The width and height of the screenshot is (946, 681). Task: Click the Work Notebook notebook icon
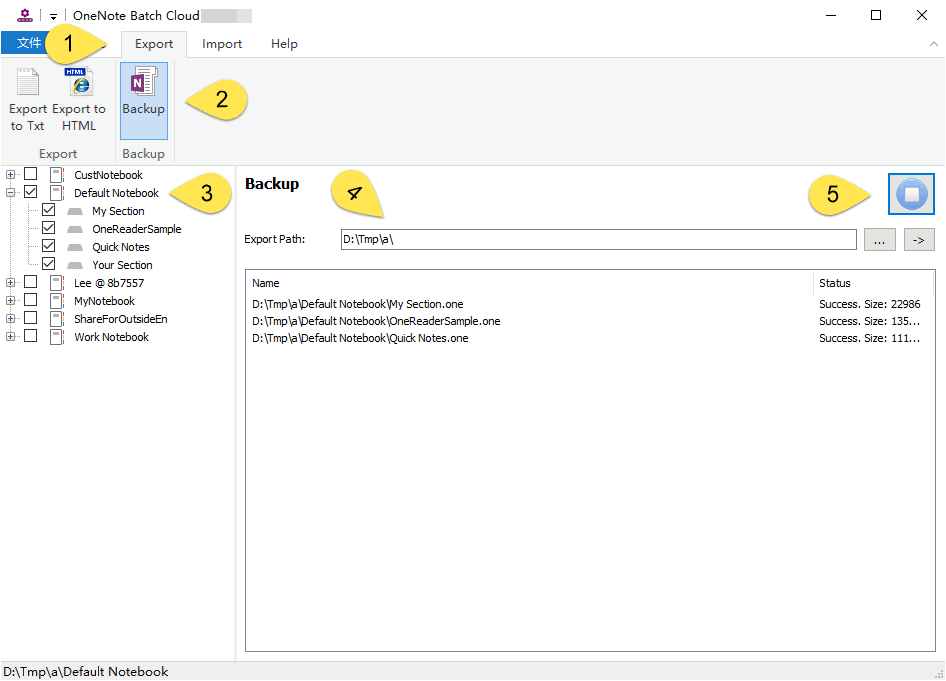pyautogui.click(x=57, y=337)
